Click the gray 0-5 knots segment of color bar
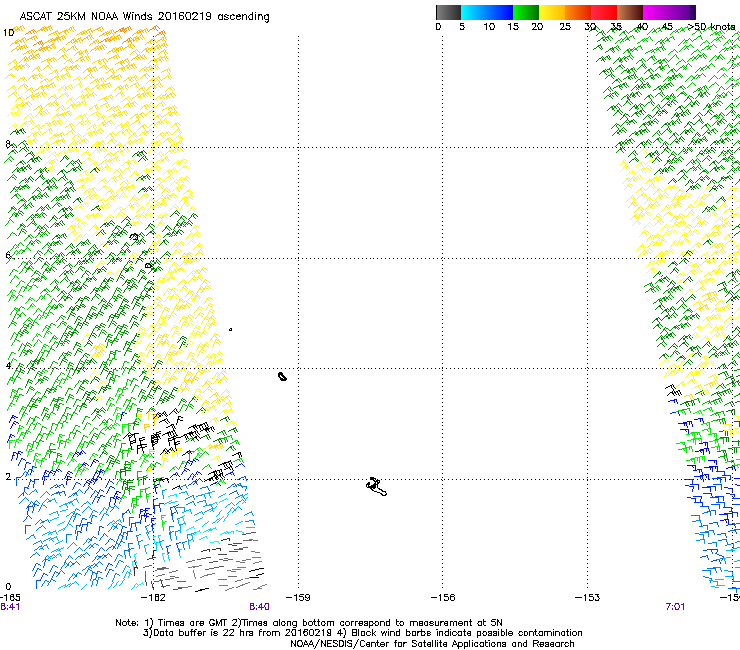The height and width of the screenshot is (650, 740). tap(448, 12)
